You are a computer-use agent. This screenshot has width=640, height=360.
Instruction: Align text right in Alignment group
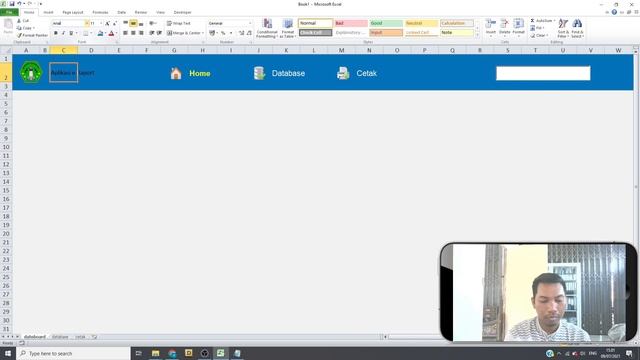tap(141, 33)
